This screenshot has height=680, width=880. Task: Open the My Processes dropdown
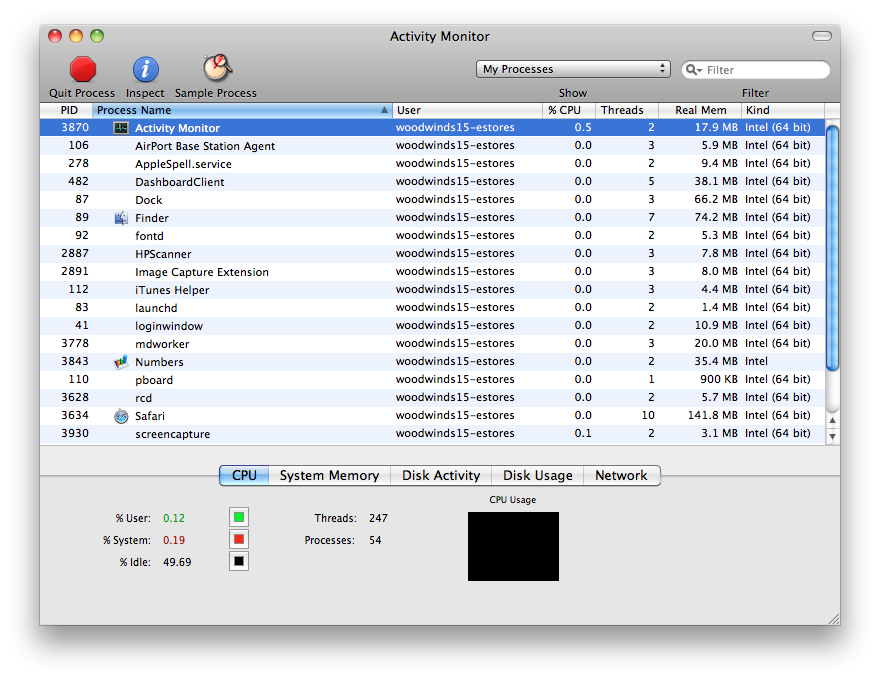pyautogui.click(x=572, y=68)
